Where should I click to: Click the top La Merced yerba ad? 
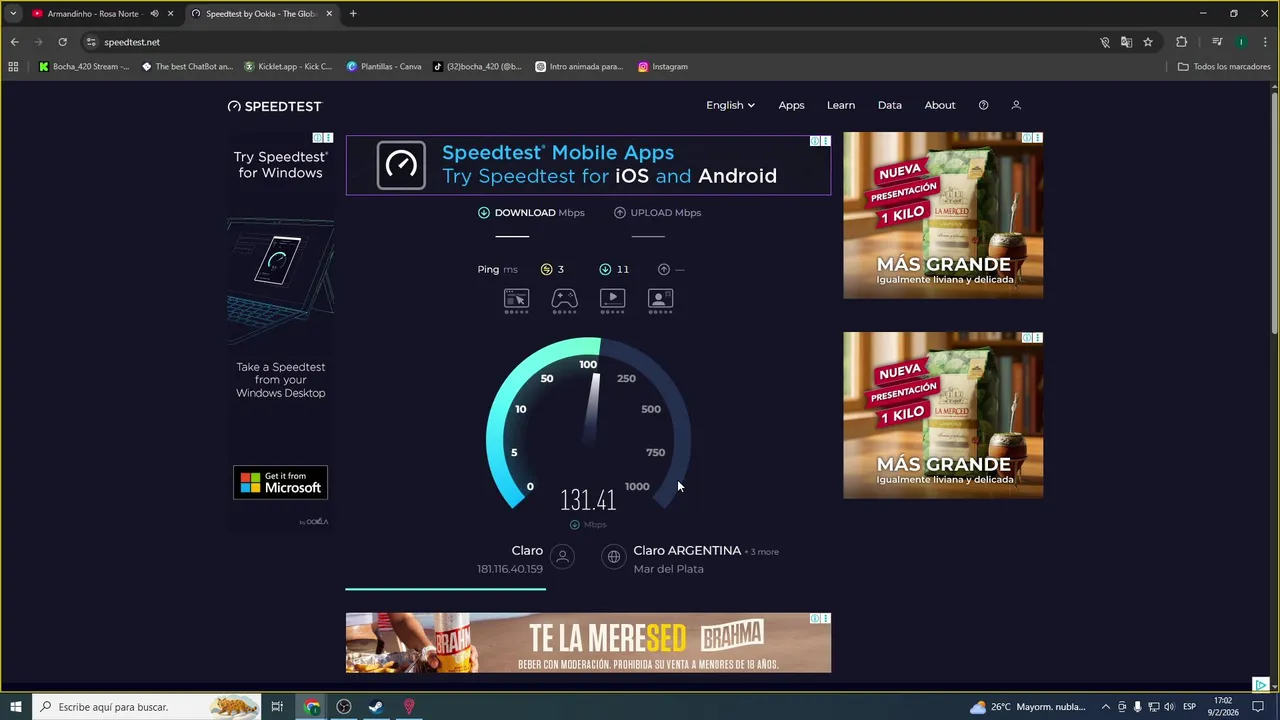click(x=943, y=215)
